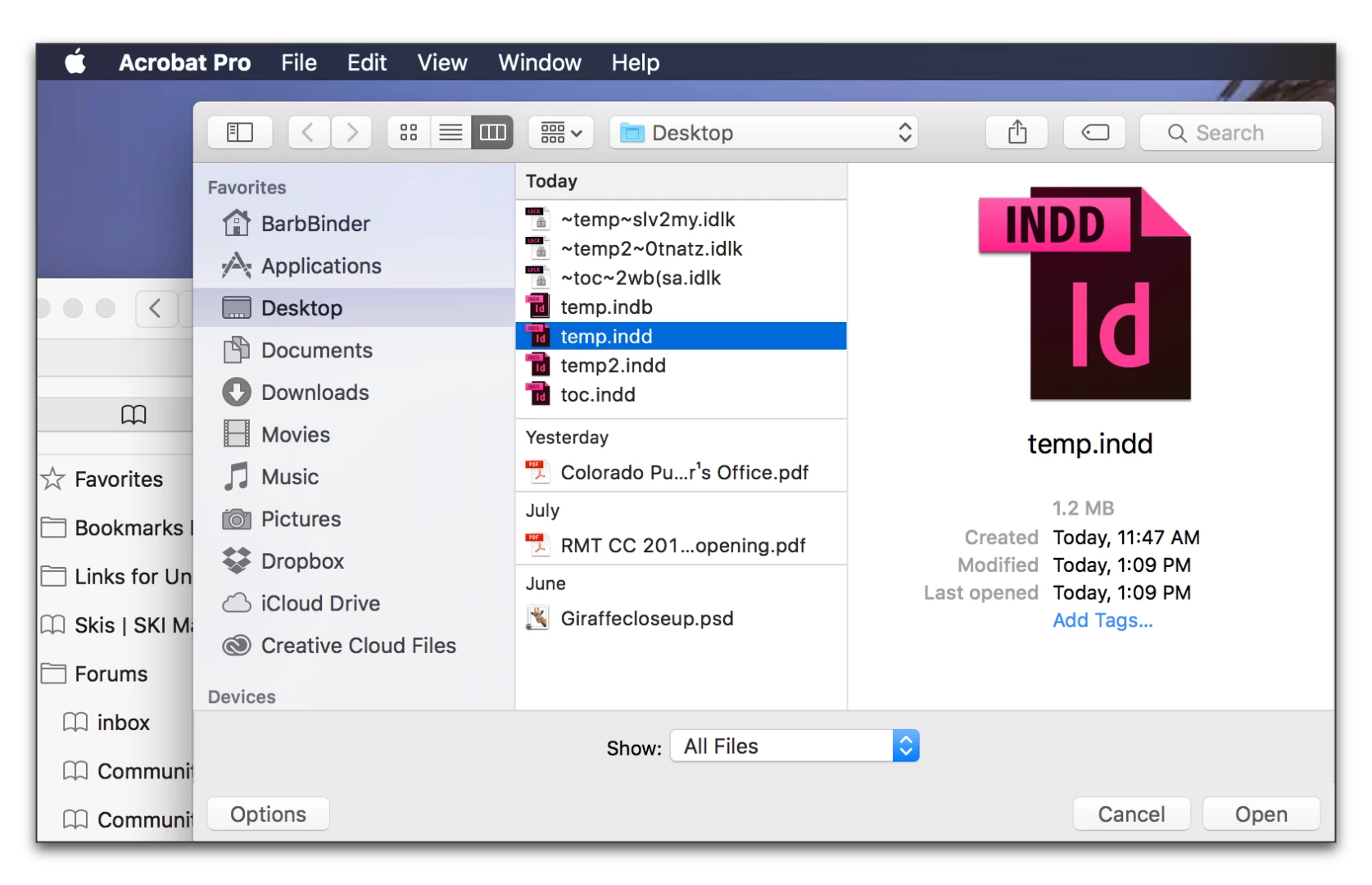This screenshot has height=885, width=1372.
Task: Open the Forums folder in Safari sidebar
Action: coord(115,674)
